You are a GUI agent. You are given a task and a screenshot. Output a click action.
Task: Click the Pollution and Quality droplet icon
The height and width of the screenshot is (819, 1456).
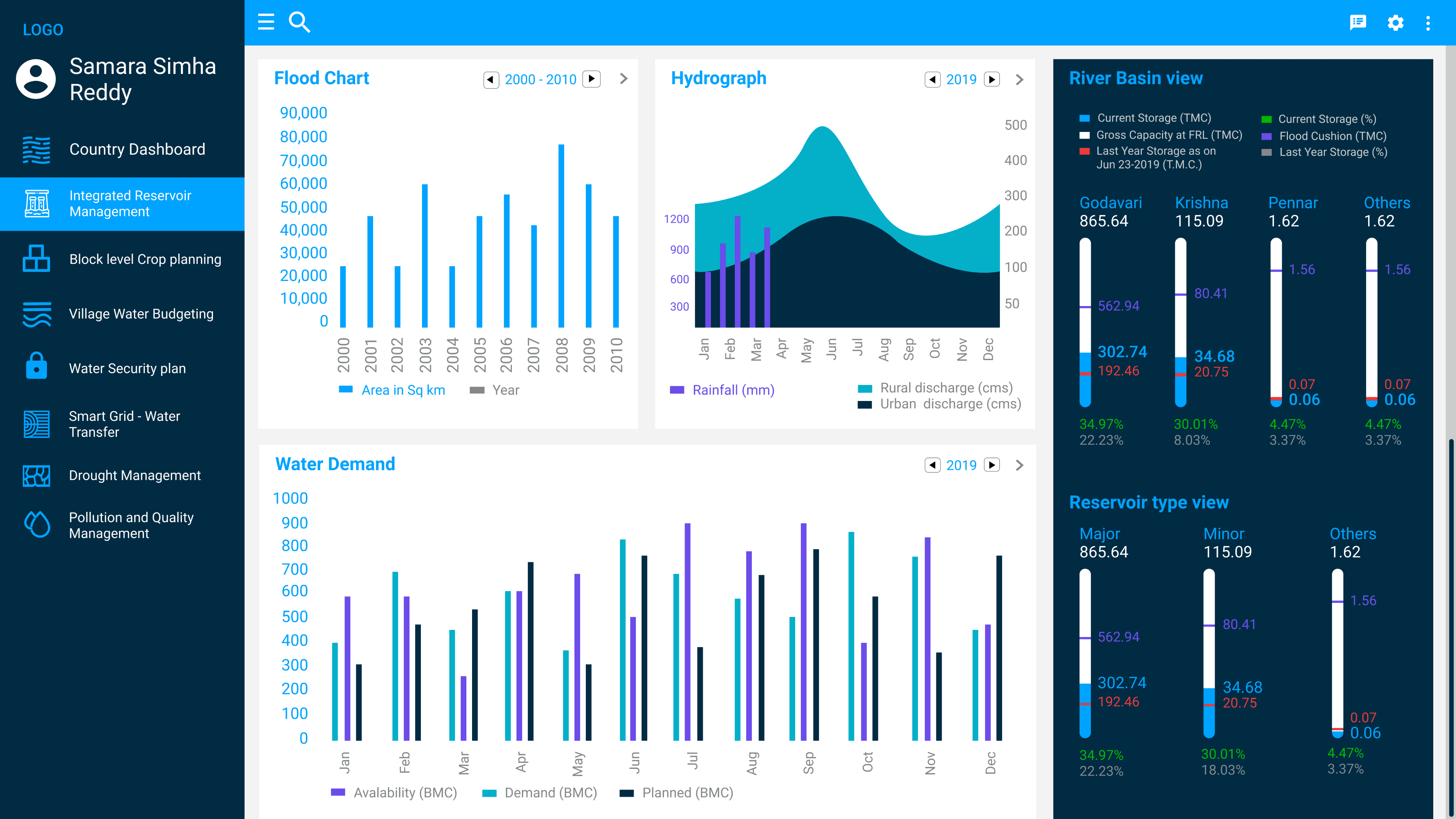coord(37,525)
